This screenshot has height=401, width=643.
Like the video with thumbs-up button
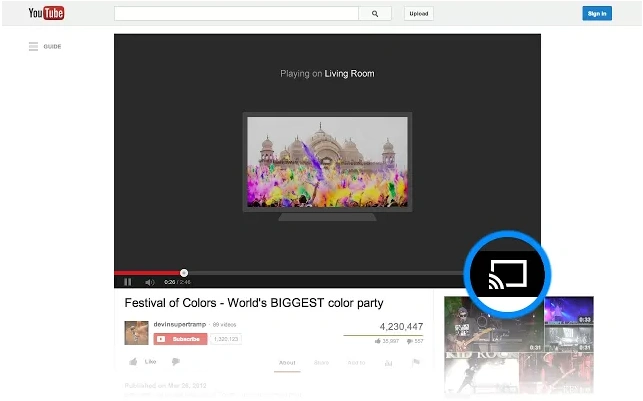pos(133,362)
